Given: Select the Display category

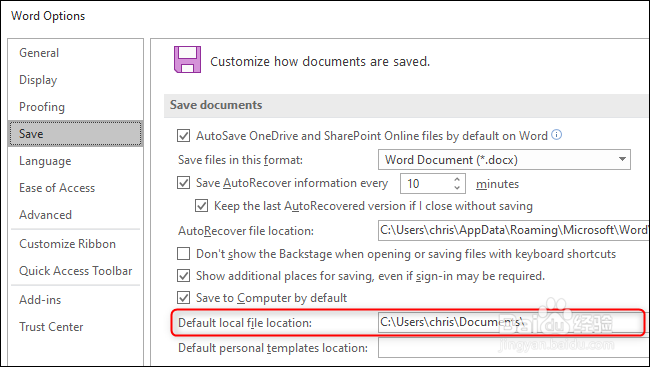Looking at the screenshot, I should (x=38, y=80).
